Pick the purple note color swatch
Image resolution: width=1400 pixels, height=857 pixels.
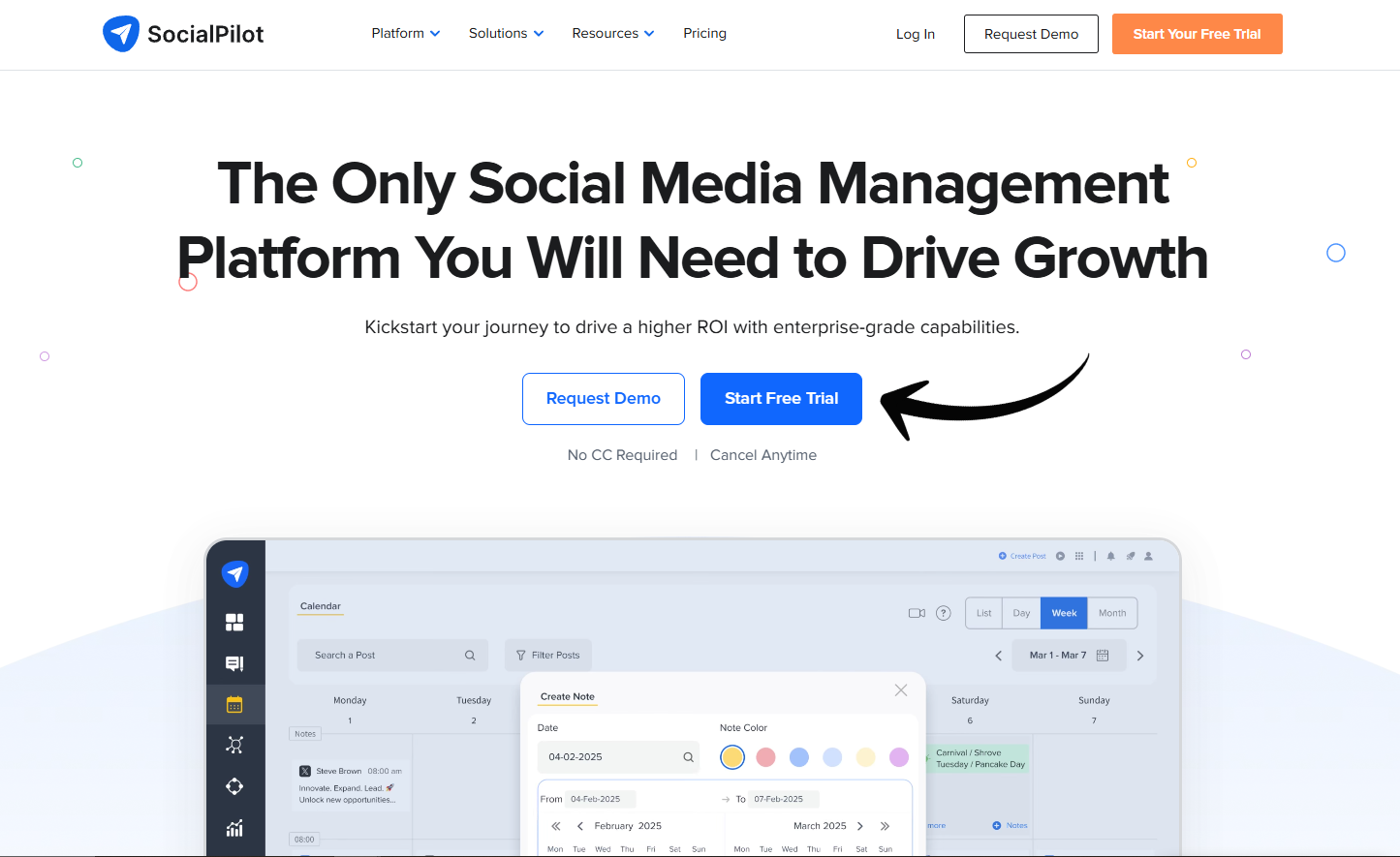(x=899, y=757)
